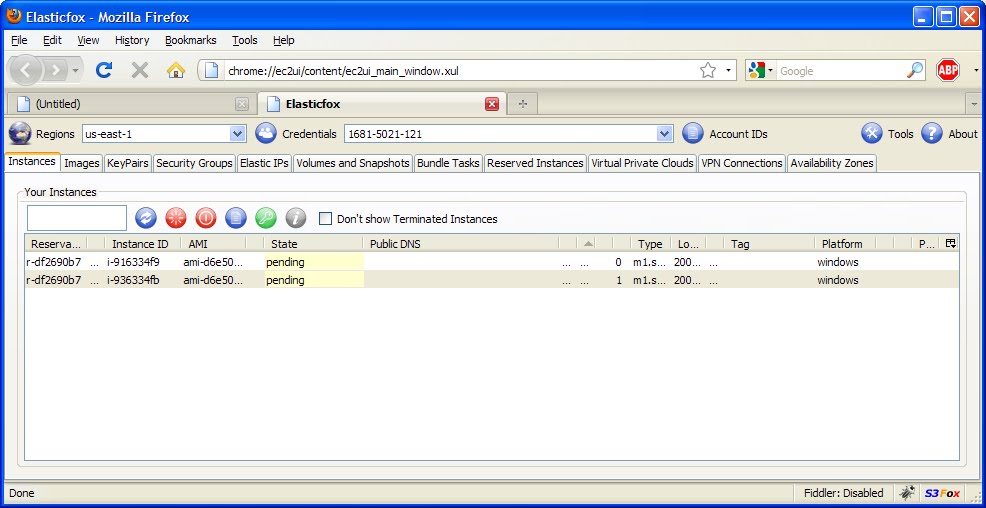Open the URL bar history dropdown arrow
Viewport: 986px width, 508px height.
728,70
